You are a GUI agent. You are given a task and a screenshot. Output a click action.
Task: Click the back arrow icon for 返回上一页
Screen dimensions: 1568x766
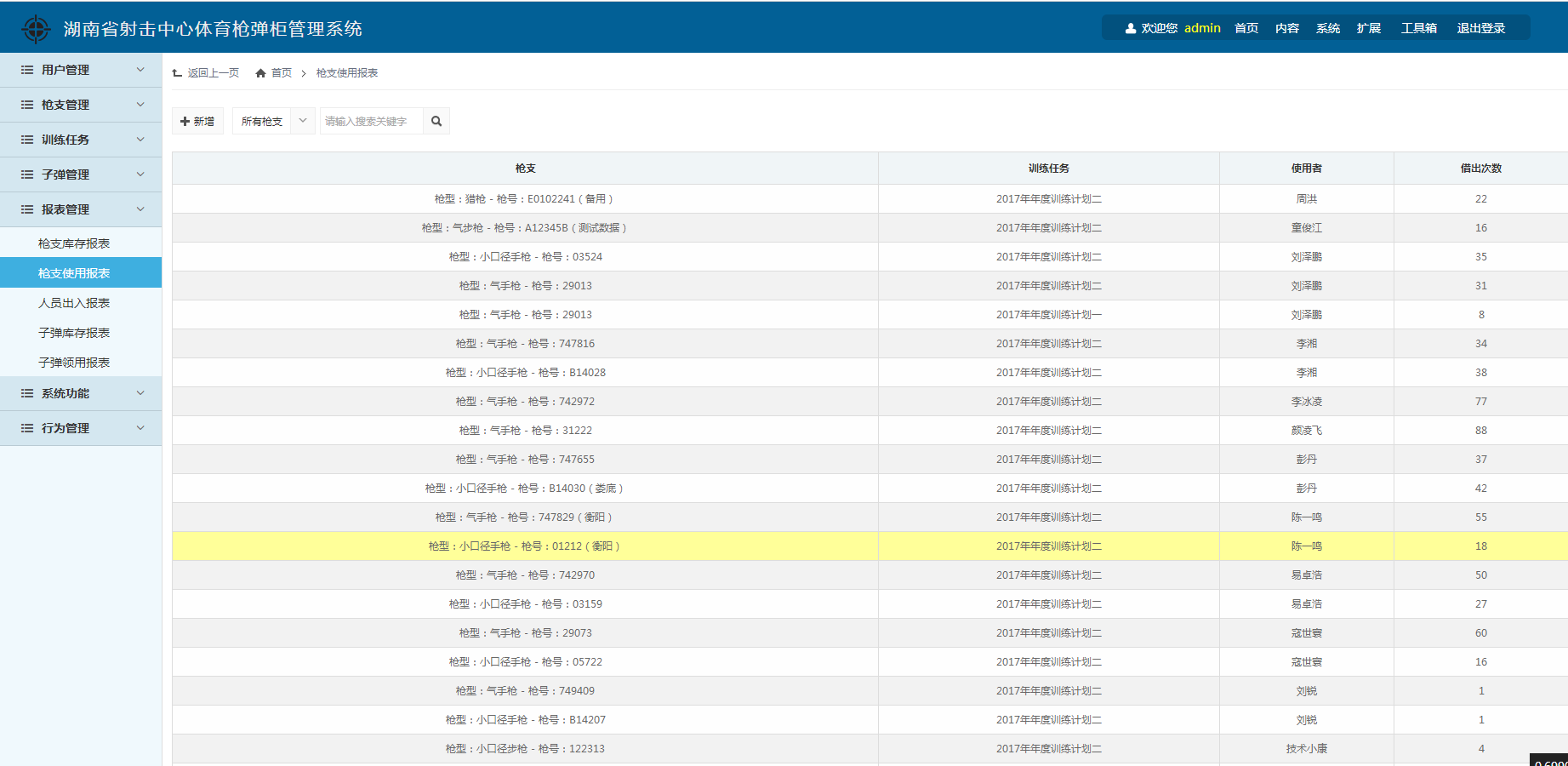coord(177,73)
